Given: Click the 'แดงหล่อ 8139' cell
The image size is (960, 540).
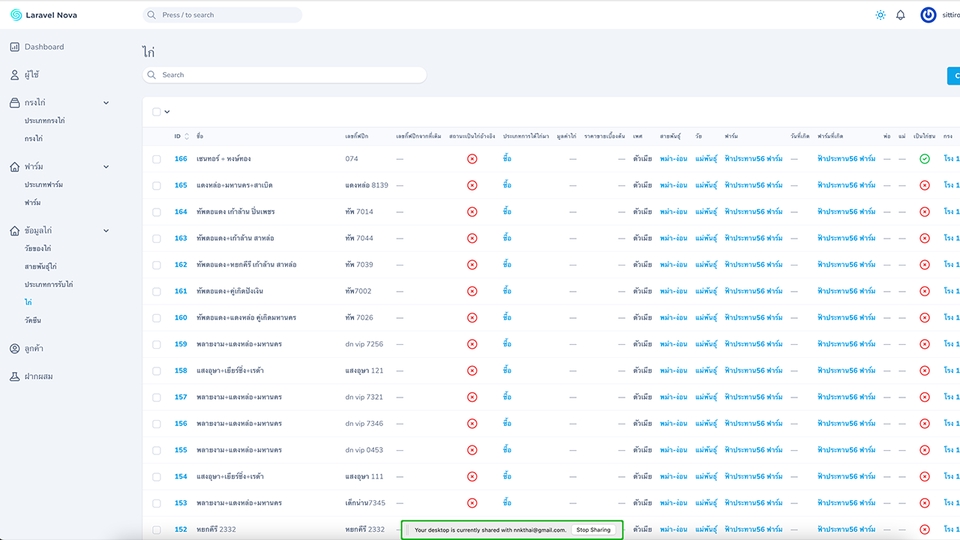Looking at the screenshot, I should click(367, 185).
